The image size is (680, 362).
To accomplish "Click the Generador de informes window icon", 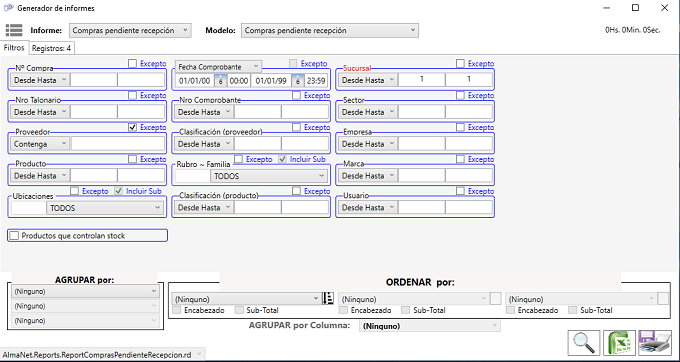I will 8,8.
